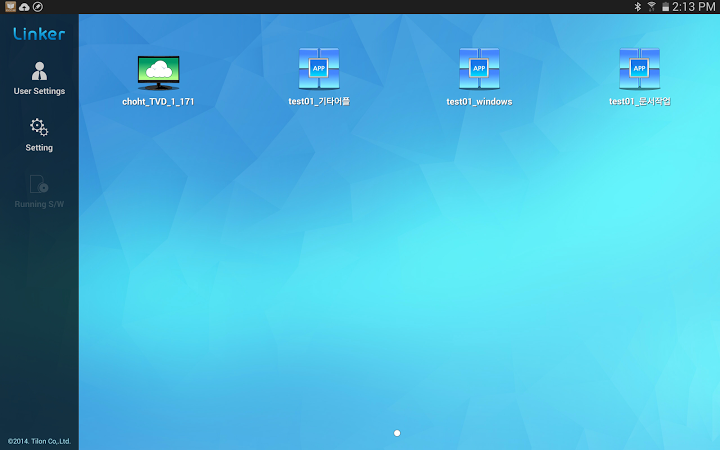720x450 pixels.
Task: Tap the Bluetooth status bar icon
Action: [x=637, y=7]
